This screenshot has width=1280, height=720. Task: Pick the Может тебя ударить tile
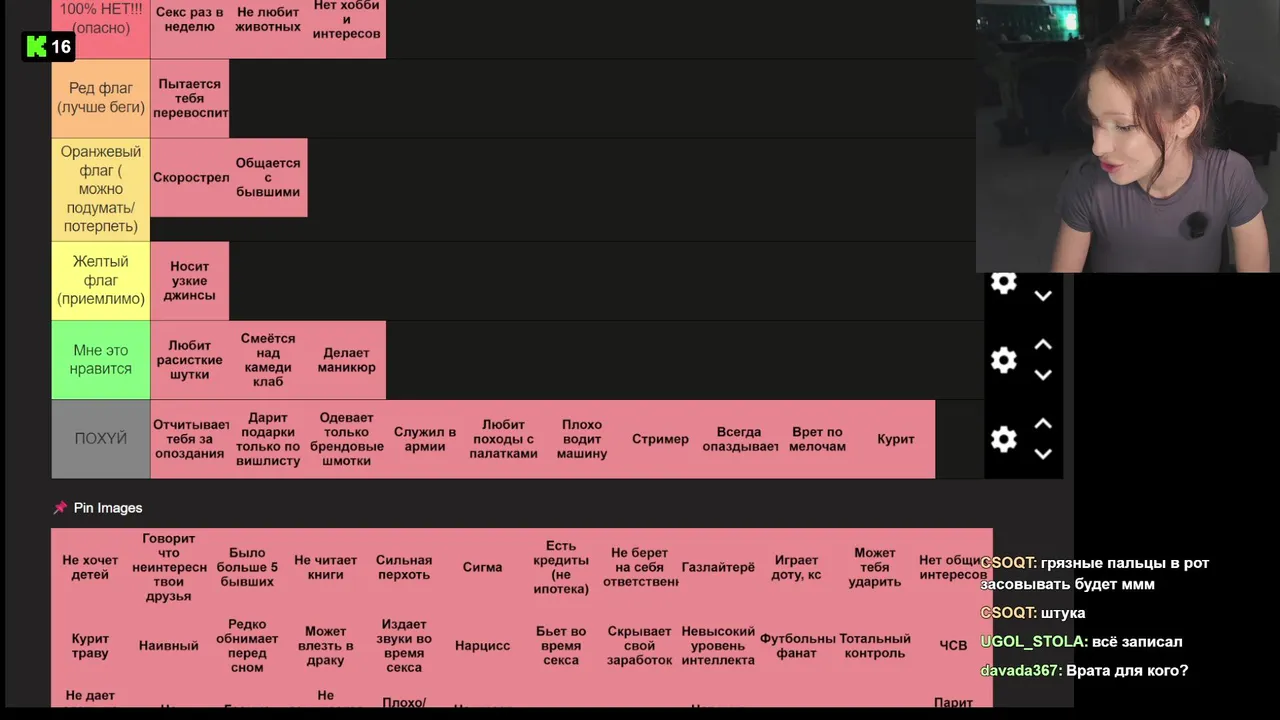[x=875, y=567]
